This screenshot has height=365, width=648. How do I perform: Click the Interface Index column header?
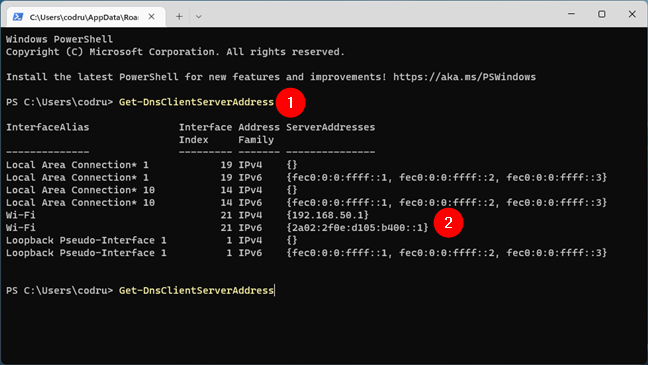click(x=205, y=133)
